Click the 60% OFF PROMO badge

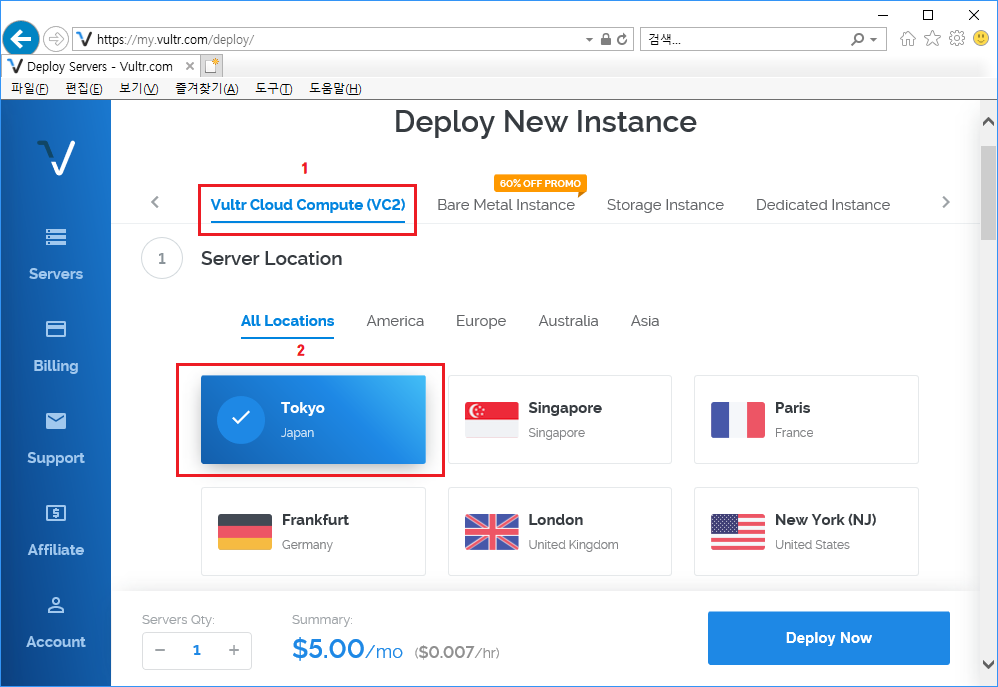pyautogui.click(x=540, y=183)
